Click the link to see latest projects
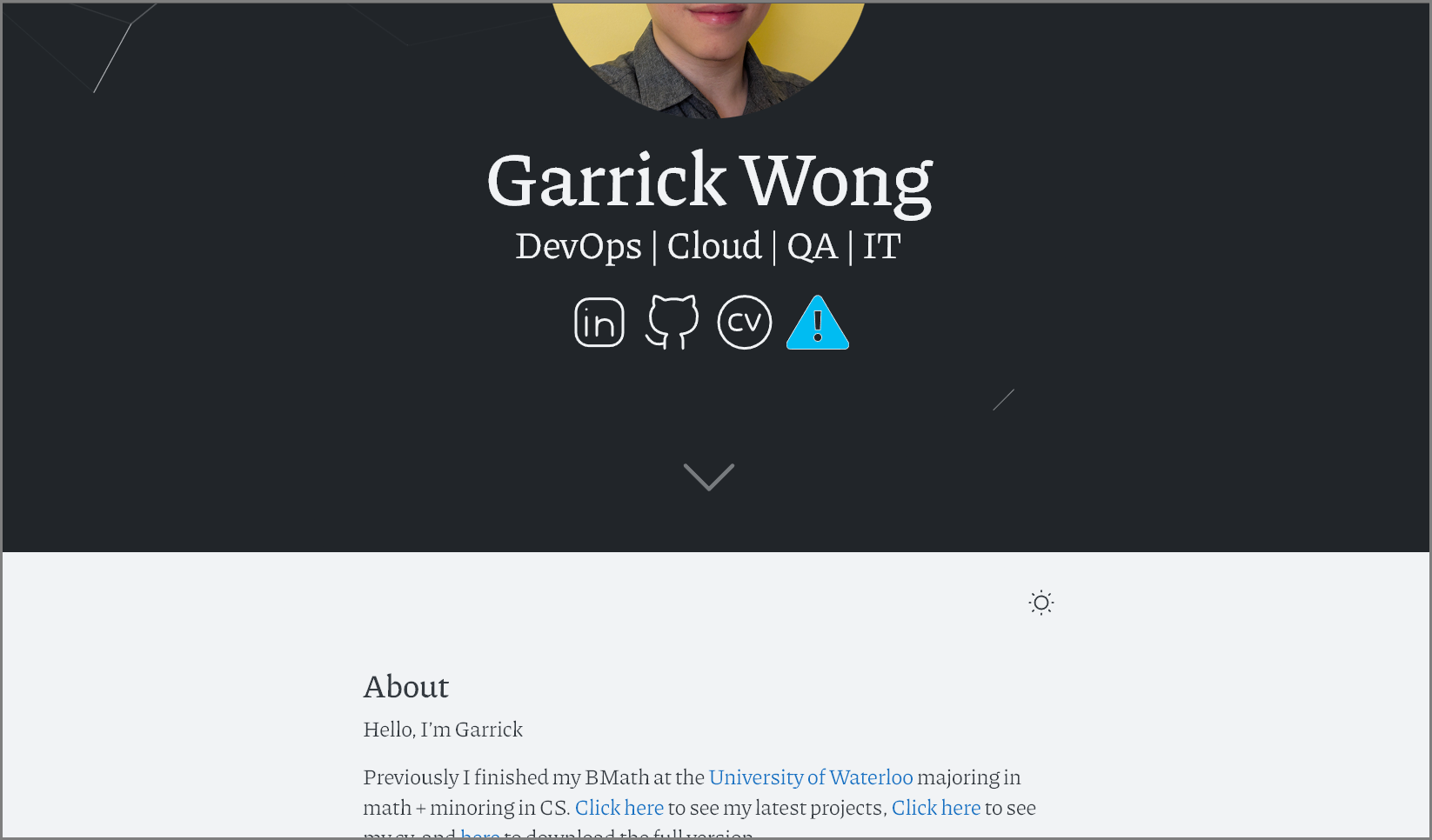Screen dimensions: 1432x840 (619, 807)
